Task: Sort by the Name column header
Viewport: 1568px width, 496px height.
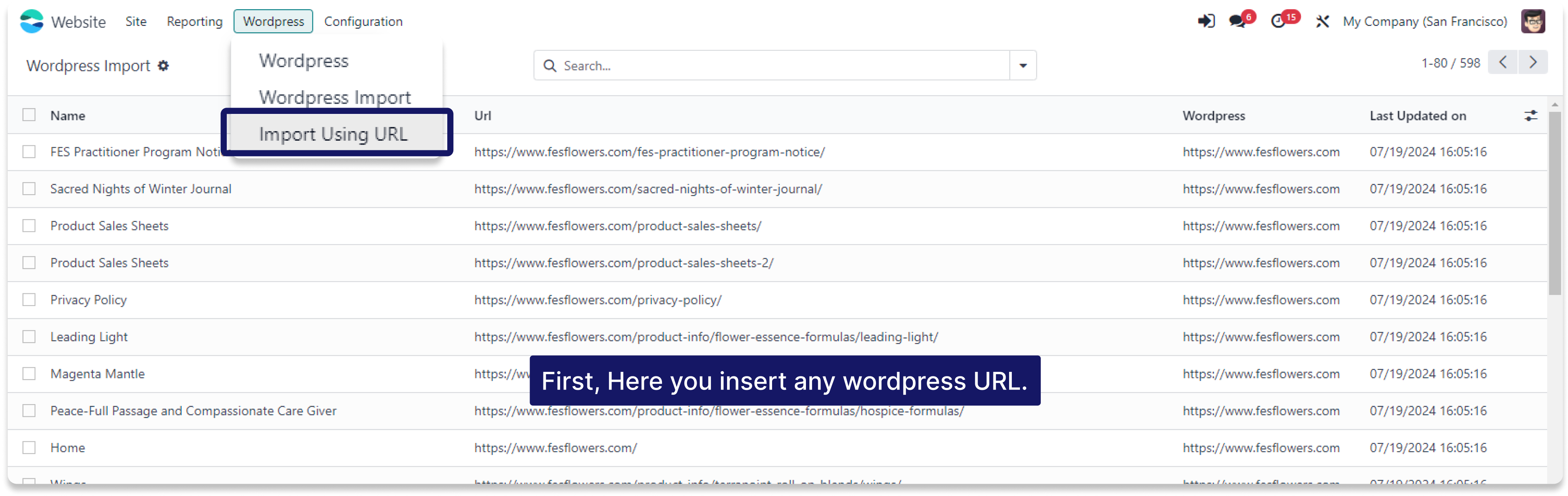Action: [68, 115]
